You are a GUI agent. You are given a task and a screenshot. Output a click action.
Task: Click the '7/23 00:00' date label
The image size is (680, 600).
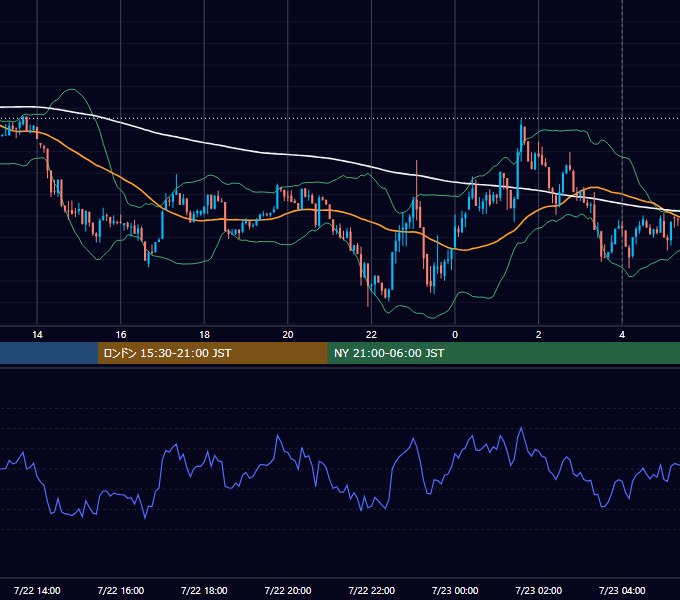click(455, 590)
